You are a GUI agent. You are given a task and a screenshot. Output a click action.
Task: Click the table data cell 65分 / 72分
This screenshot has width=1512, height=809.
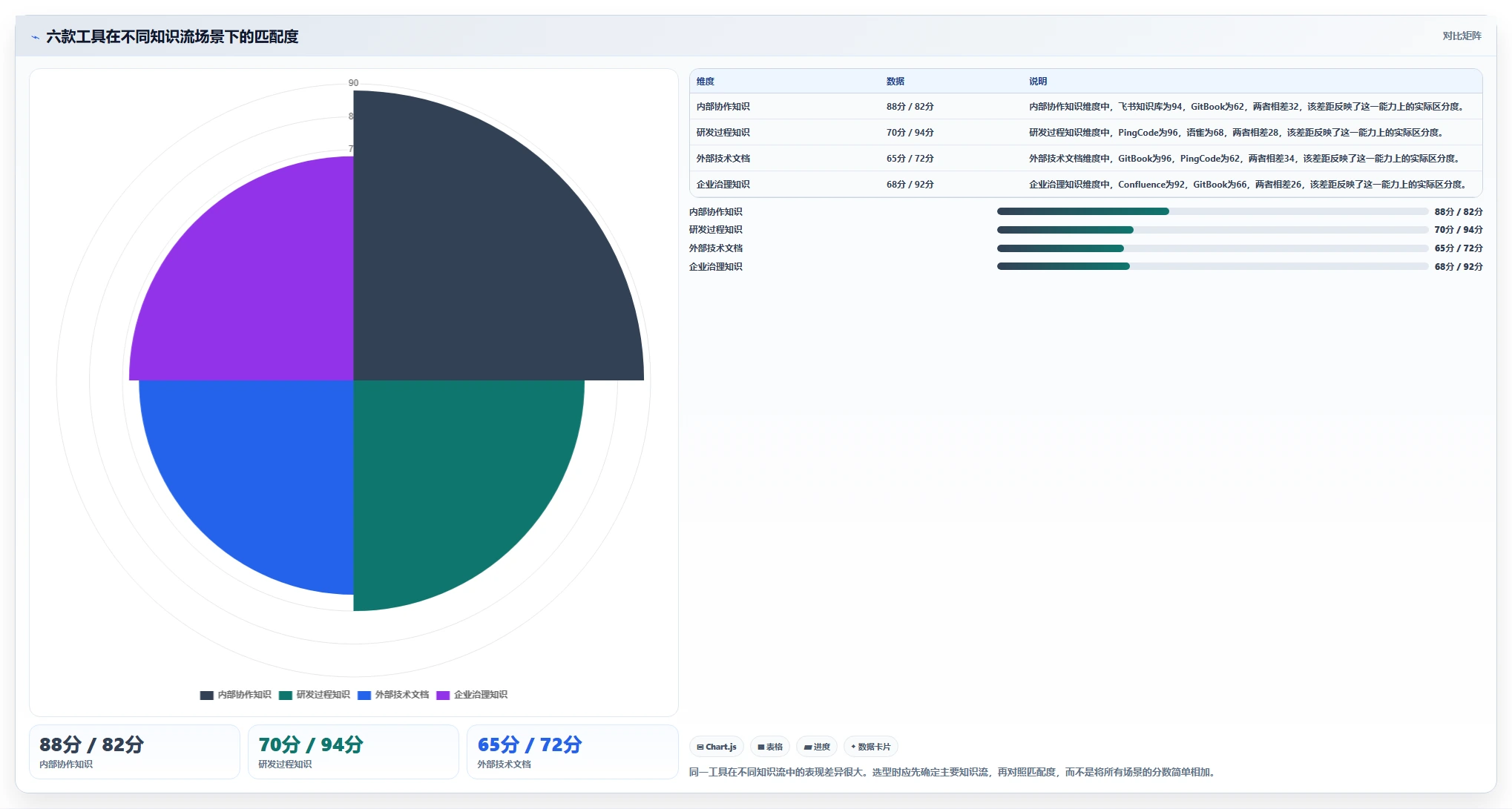point(910,159)
